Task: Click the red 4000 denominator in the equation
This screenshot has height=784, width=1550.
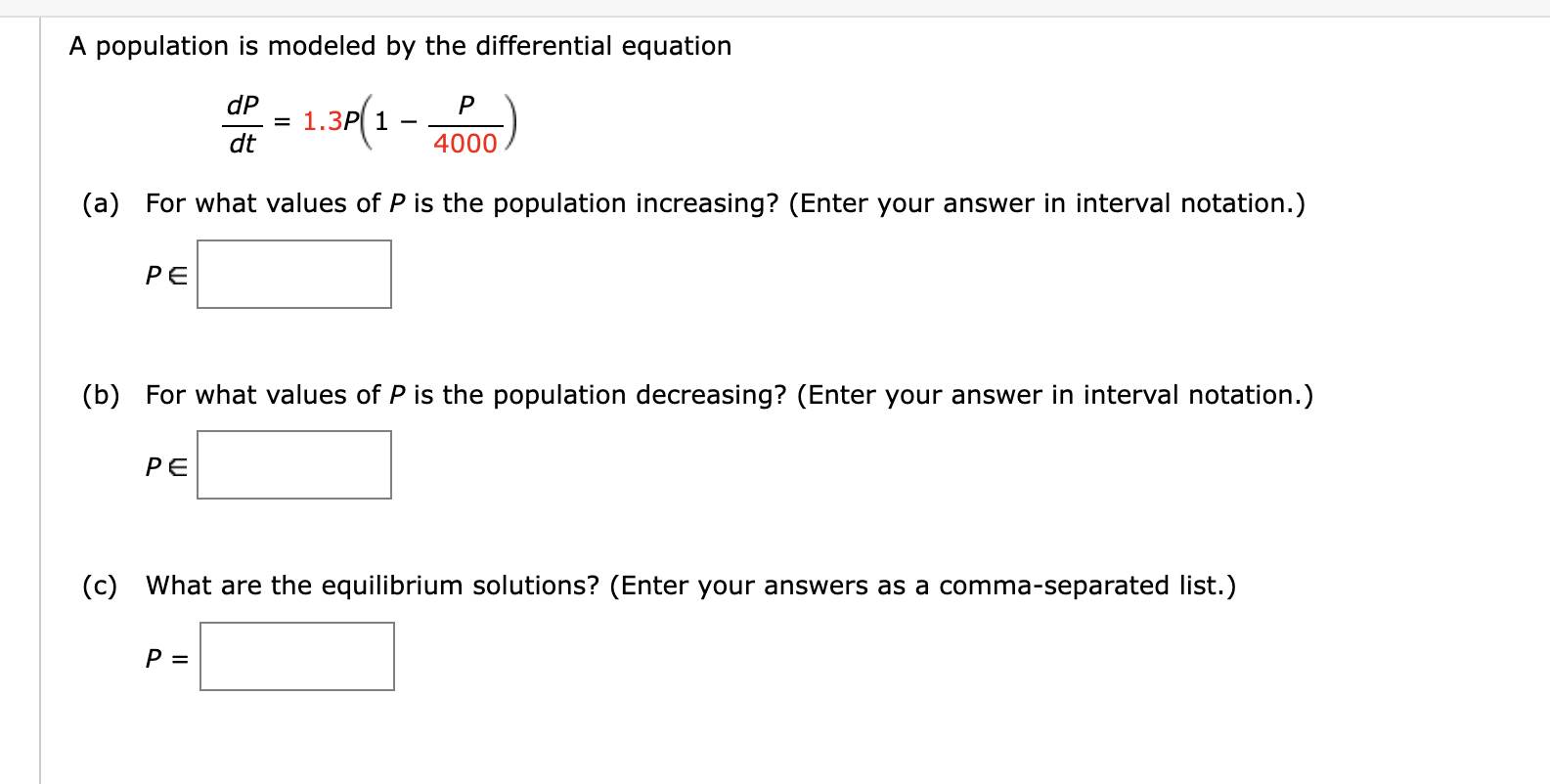Action: (x=464, y=144)
